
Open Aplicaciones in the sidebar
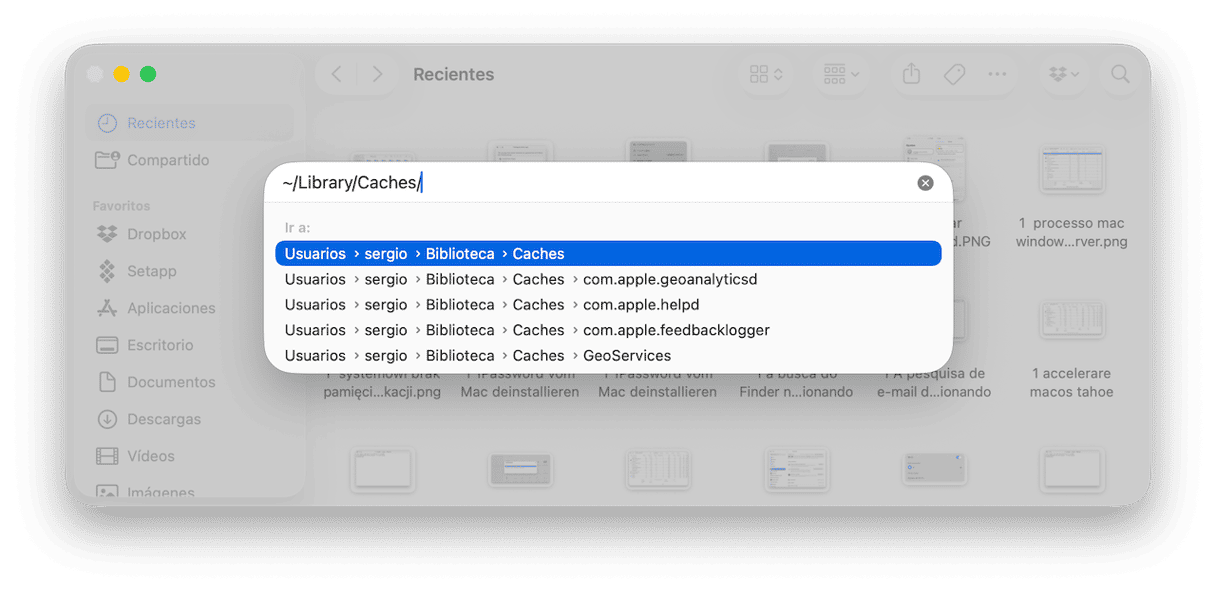click(189, 308)
